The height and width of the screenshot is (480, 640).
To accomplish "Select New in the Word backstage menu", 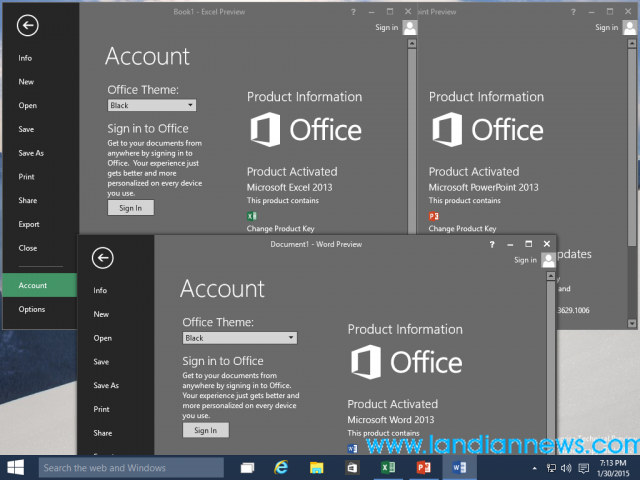I will [101, 314].
